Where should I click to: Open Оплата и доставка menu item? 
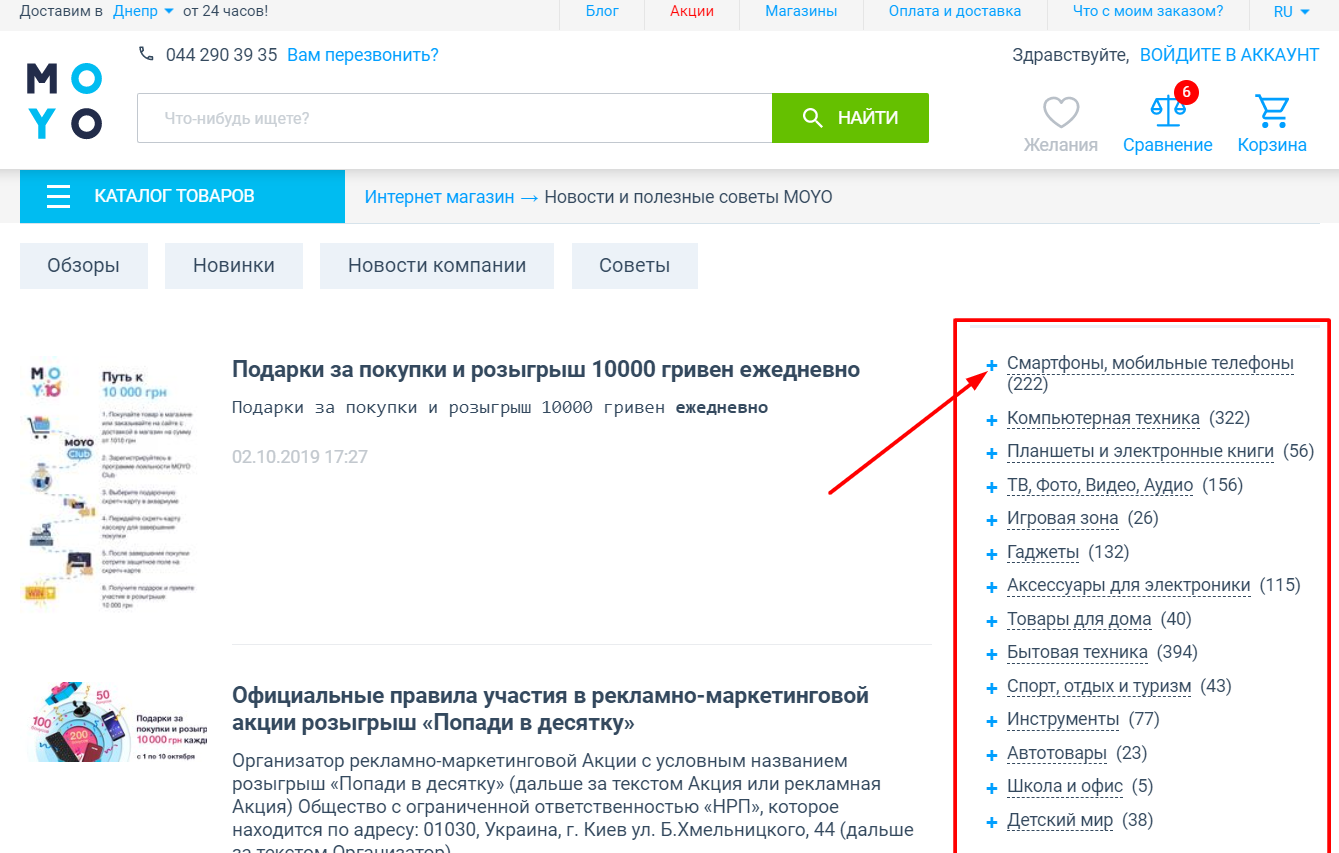click(955, 11)
